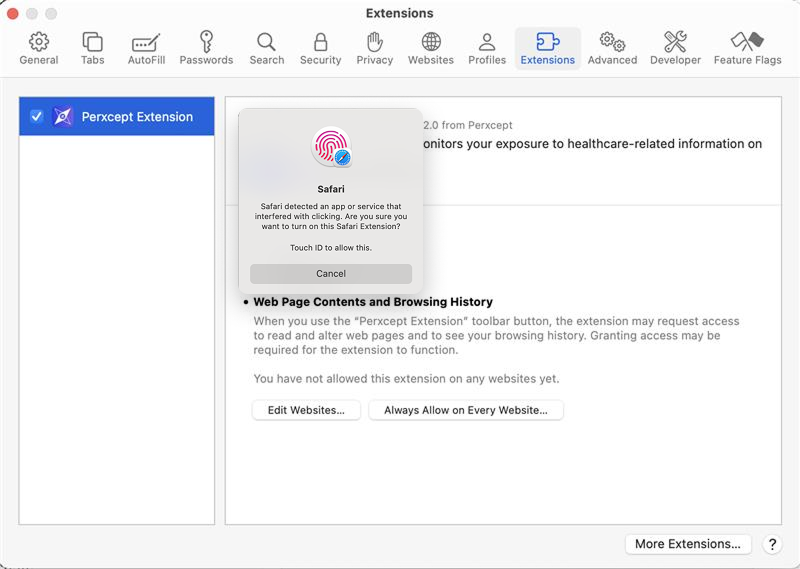Screen dimensions: 800x569
Task: Open the Profiles pane
Action: pos(487,48)
